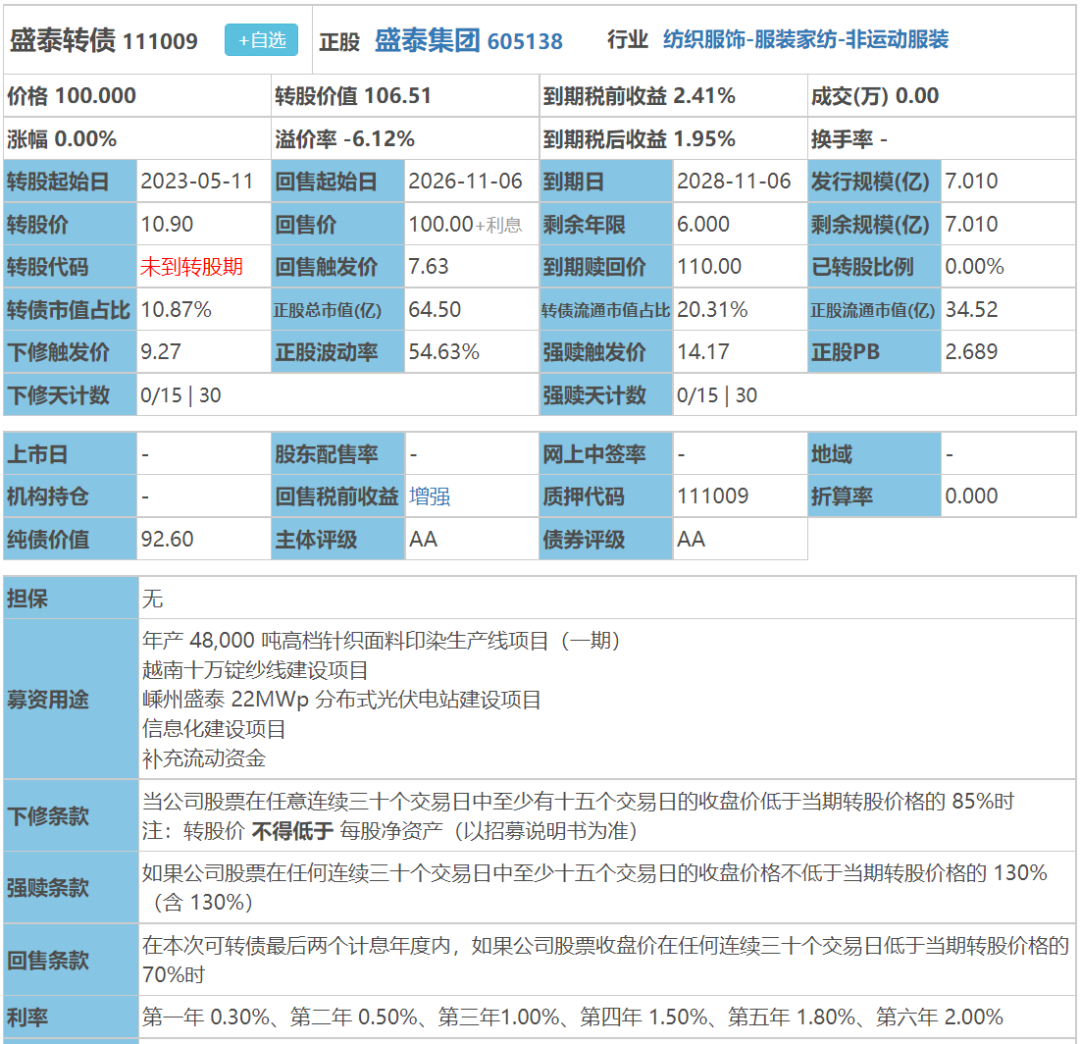
Task: Click the 越南十万锭纱线建设项目 line
Action: [x=255, y=670]
